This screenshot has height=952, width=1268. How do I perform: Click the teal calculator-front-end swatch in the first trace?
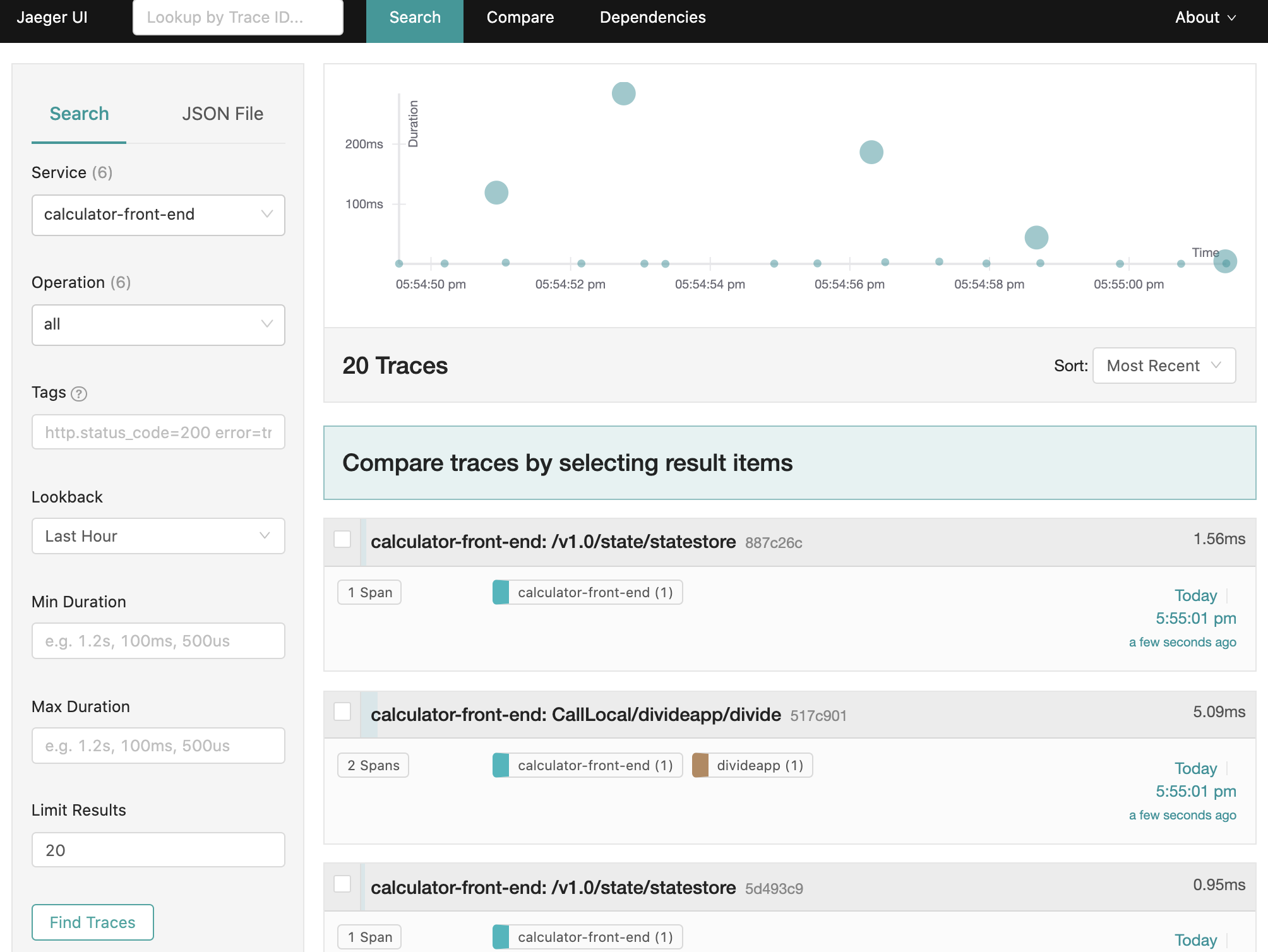(x=501, y=592)
